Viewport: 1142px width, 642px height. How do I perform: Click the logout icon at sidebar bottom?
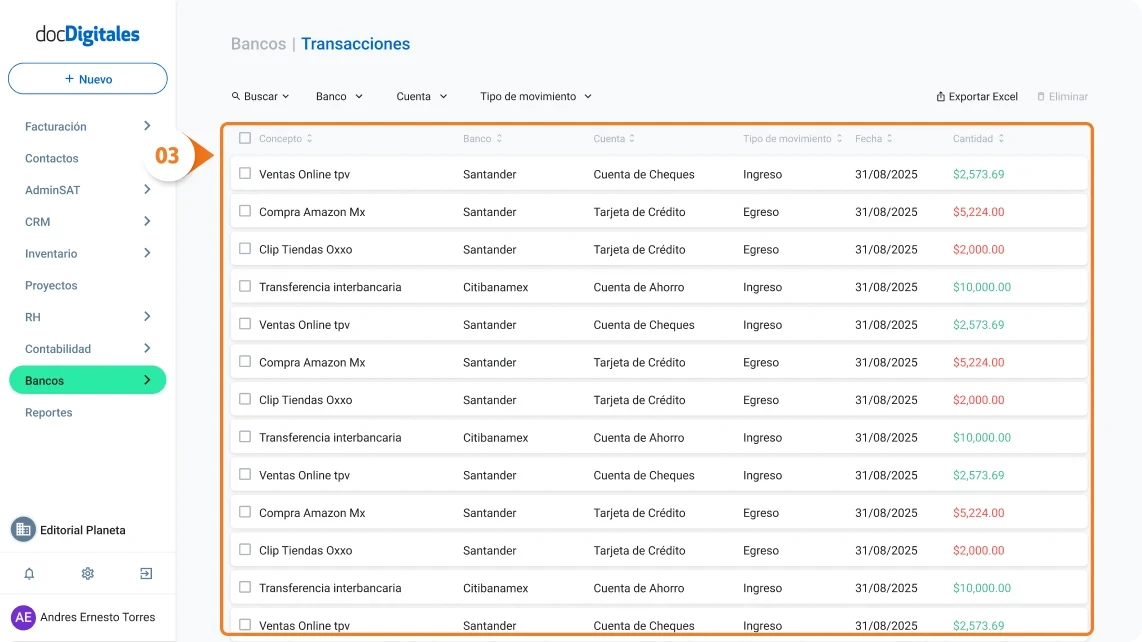(146, 573)
